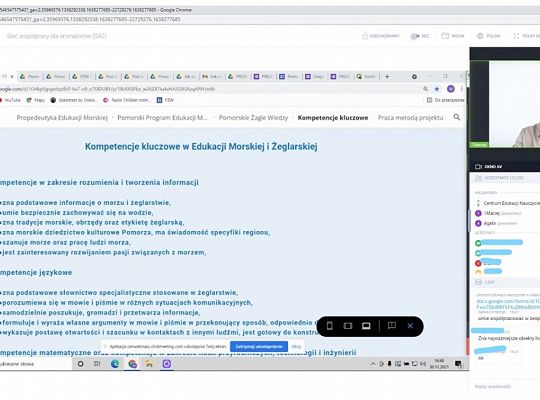Click the comment icon in black toolbar
Viewport: 540px width, 400px height.
(392, 326)
